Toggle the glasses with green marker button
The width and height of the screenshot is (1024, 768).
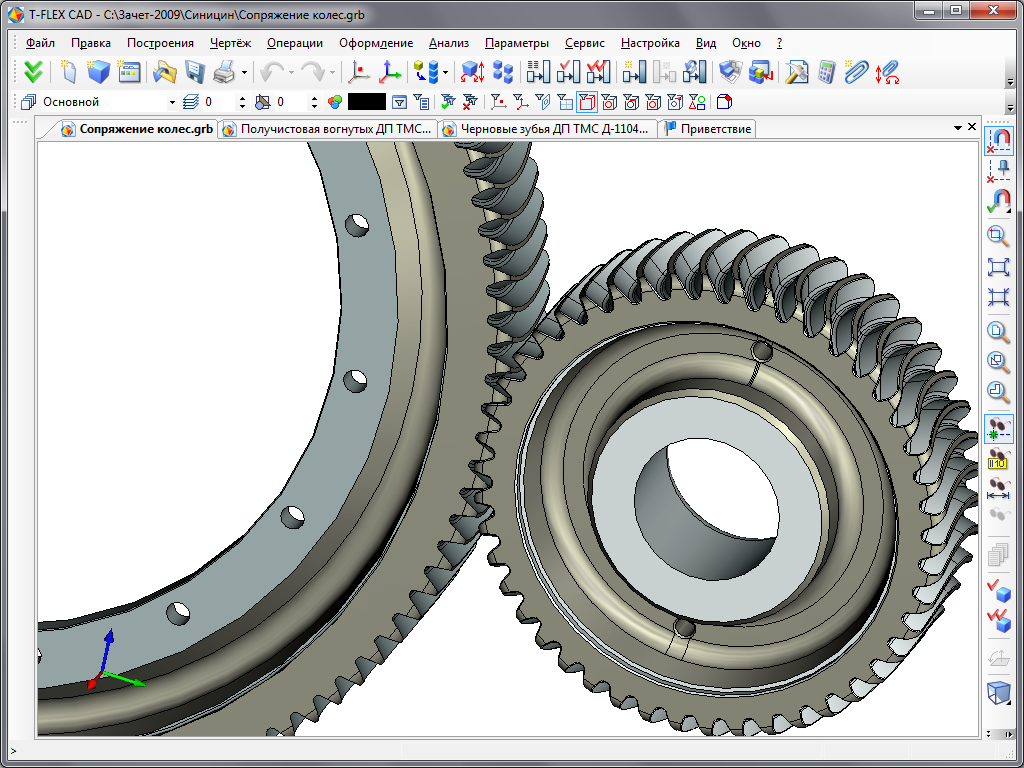[x=998, y=429]
